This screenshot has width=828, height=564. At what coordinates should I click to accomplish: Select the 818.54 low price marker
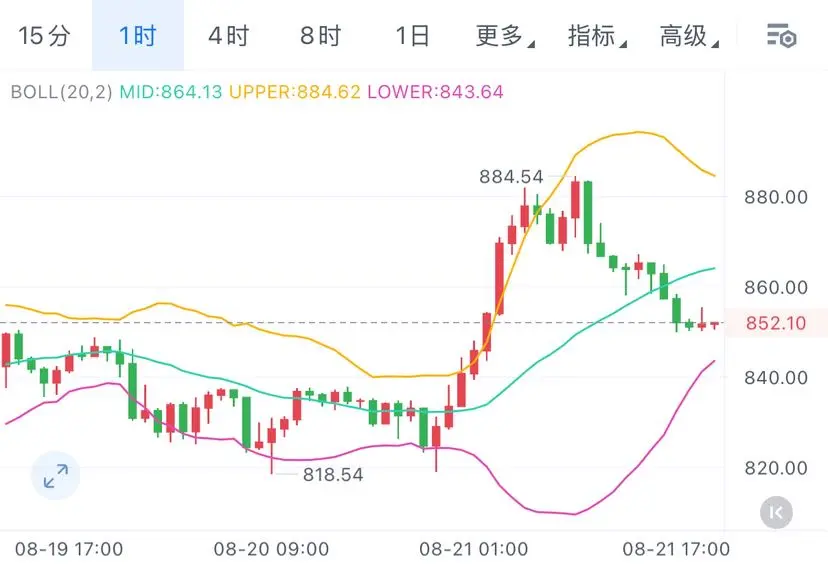coord(333,474)
